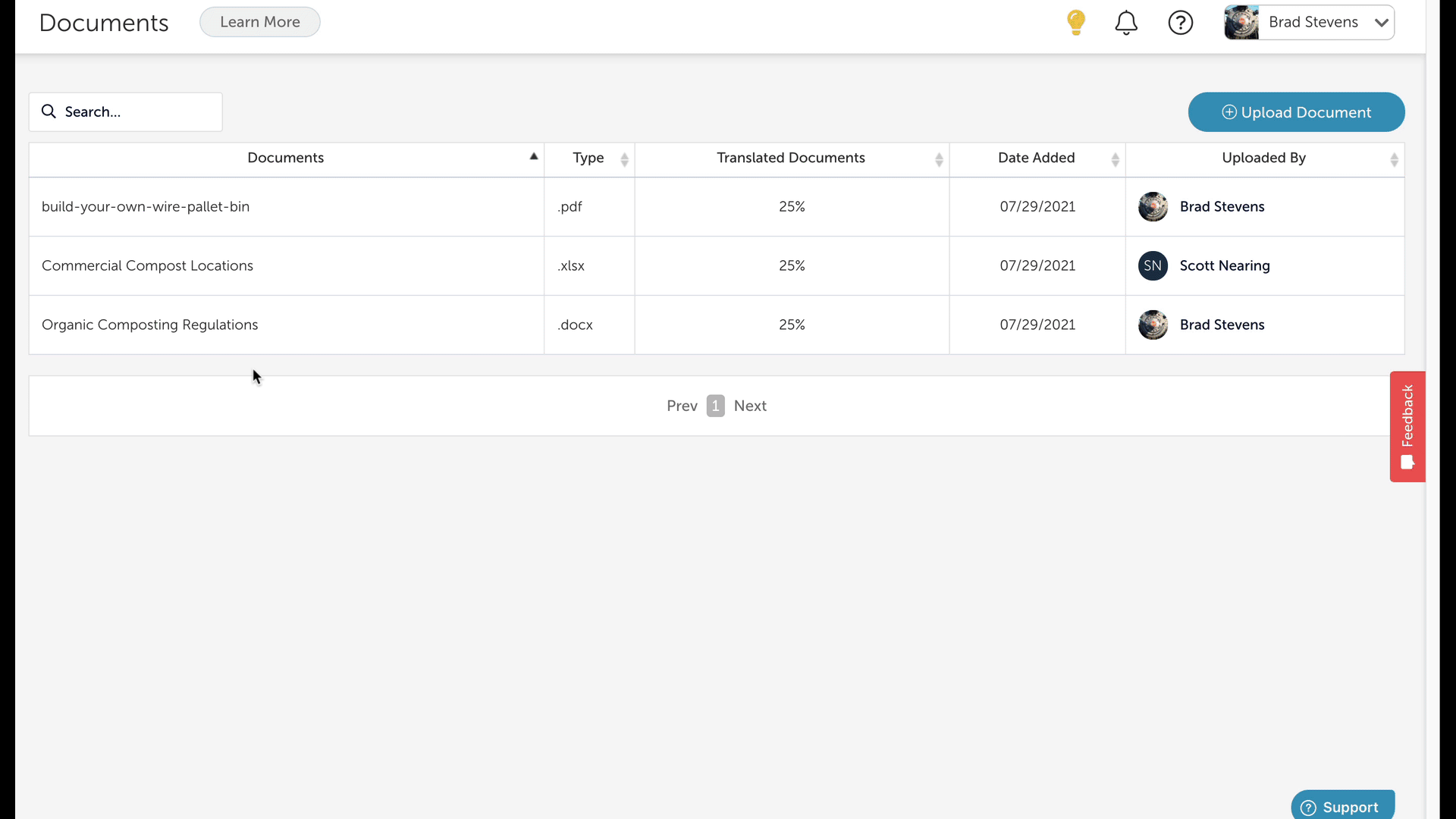The height and width of the screenshot is (819, 1456).
Task: Click the Feedback side tab
Action: [1407, 426]
